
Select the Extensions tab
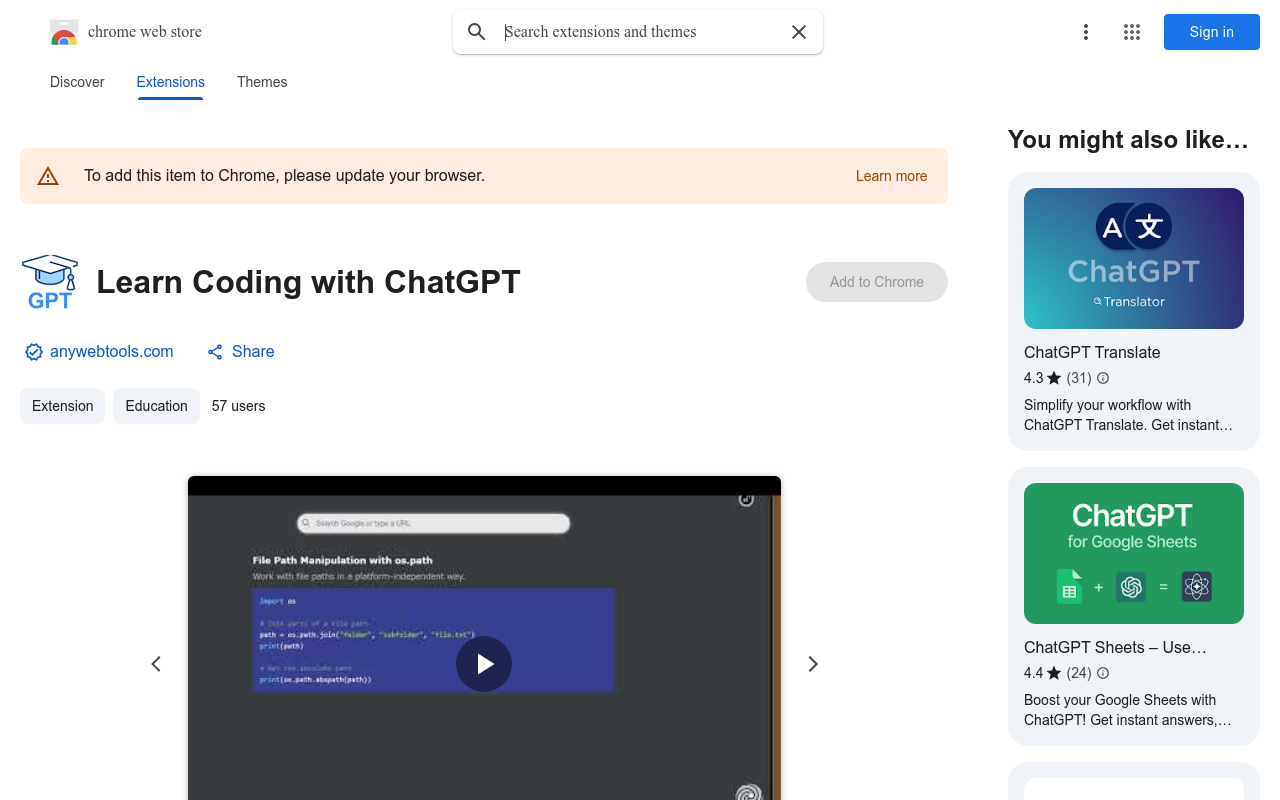coord(171,82)
